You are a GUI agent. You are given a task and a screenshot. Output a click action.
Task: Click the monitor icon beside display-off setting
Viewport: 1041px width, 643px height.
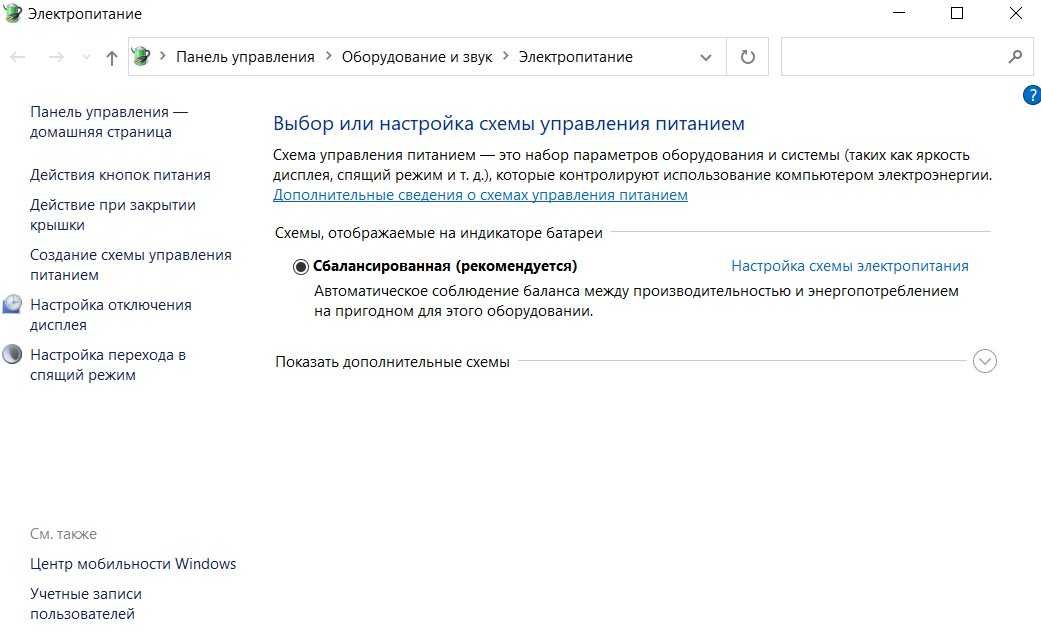(12, 305)
